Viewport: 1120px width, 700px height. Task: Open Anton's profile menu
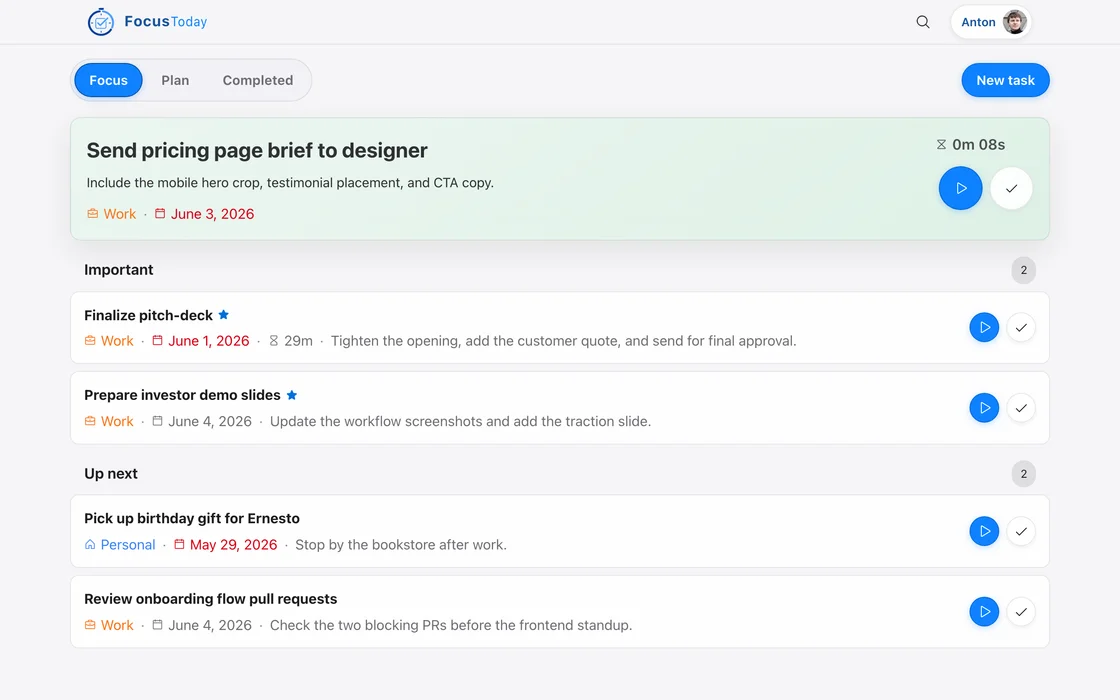(x=991, y=22)
